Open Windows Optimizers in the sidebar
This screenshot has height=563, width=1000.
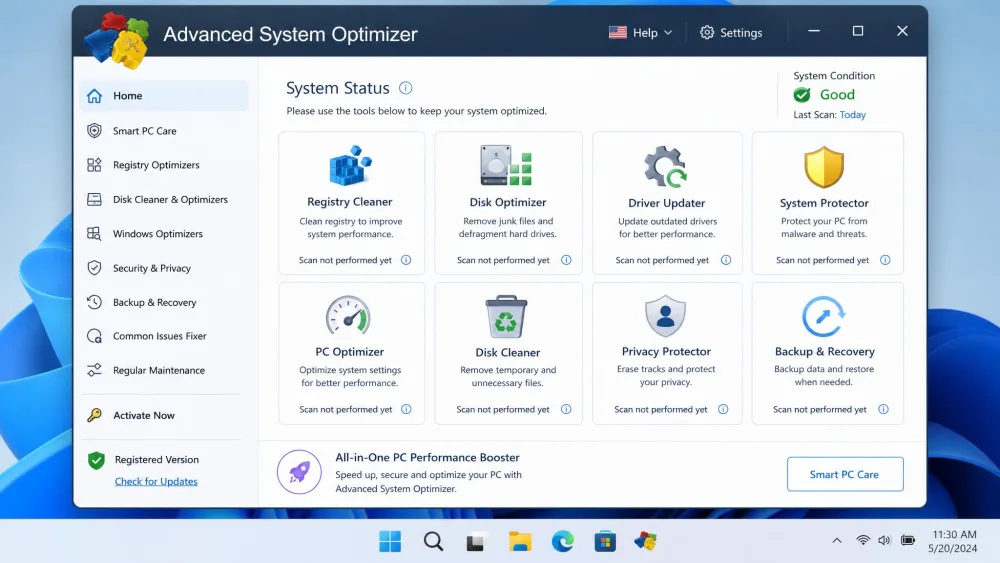pyautogui.click(x=164, y=234)
